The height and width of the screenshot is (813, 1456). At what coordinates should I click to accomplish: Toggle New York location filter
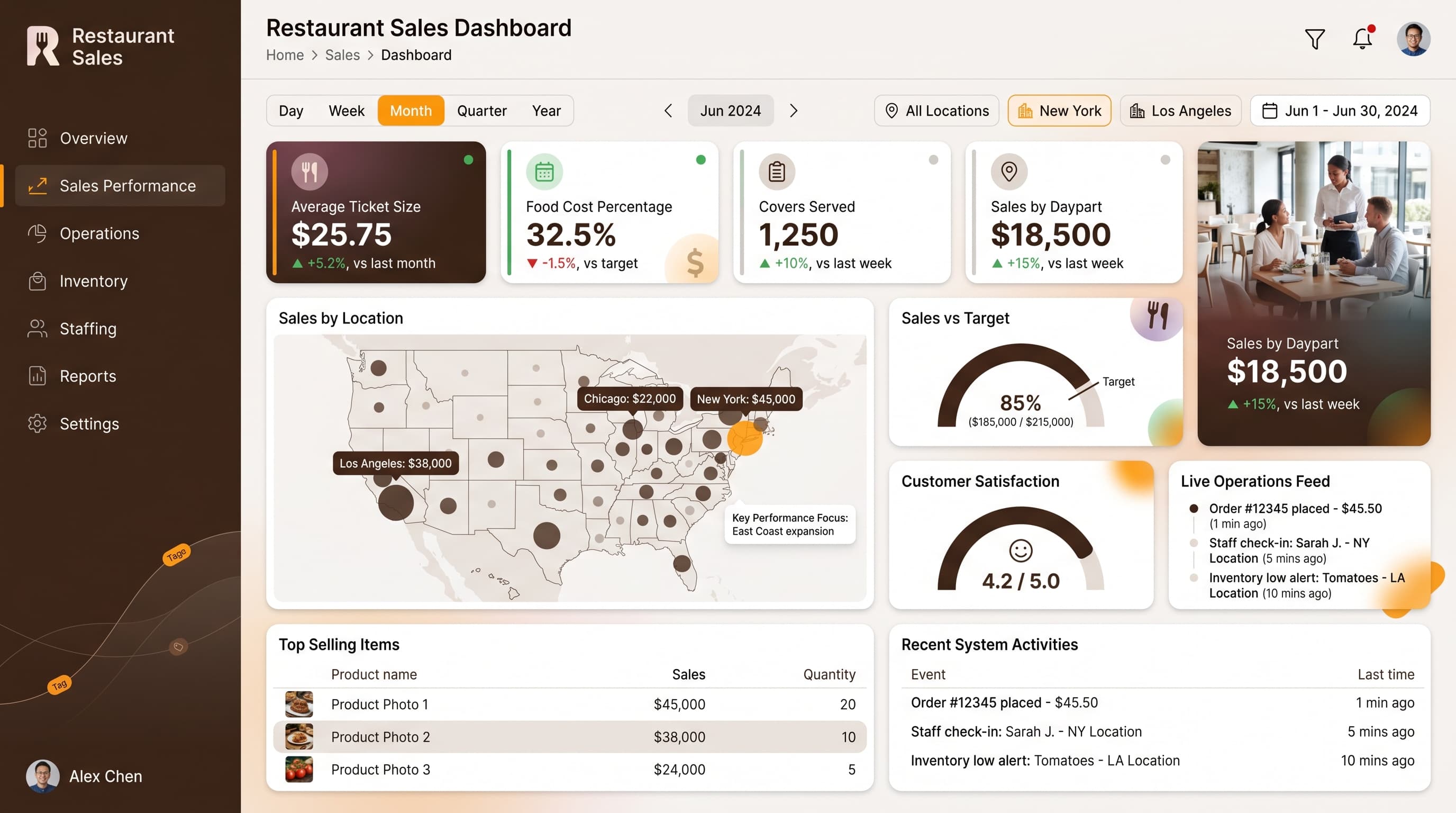[x=1059, y=111]
